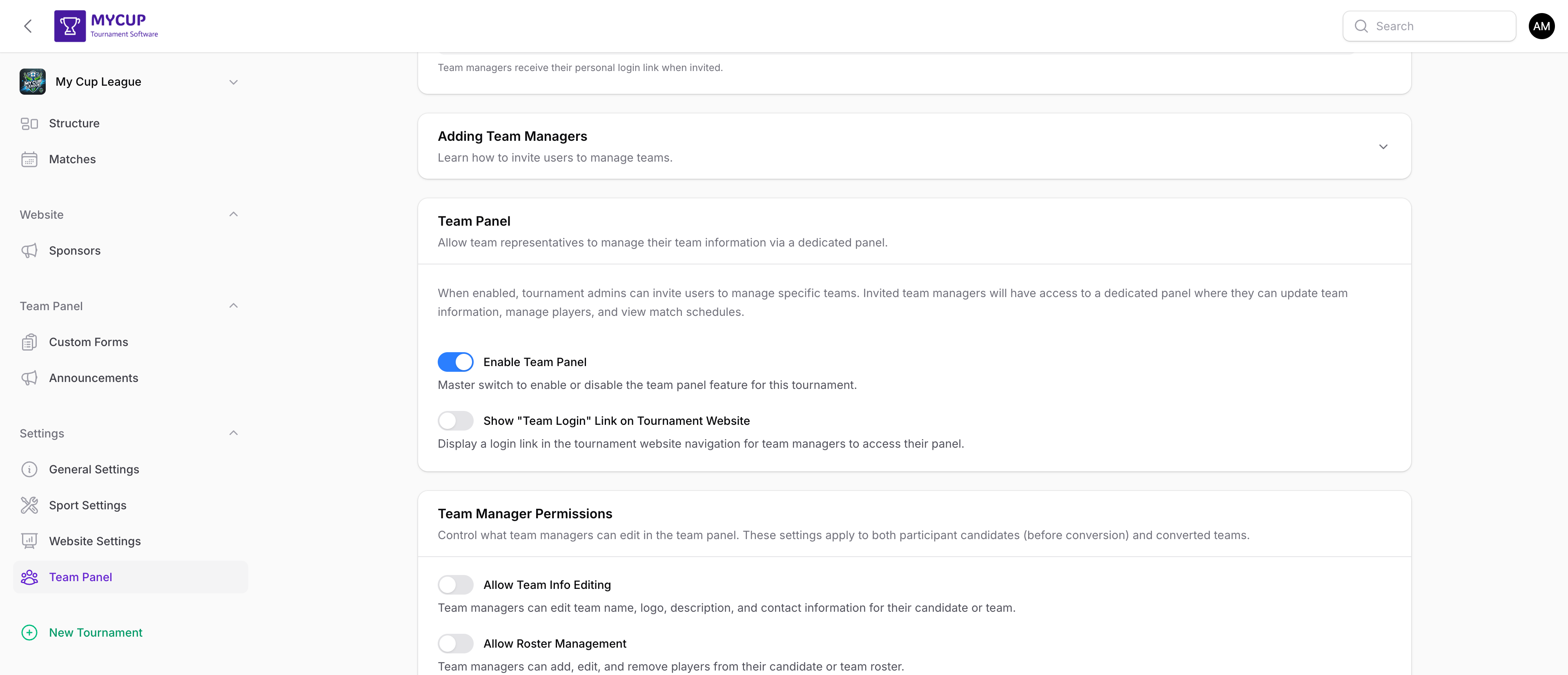Turn on Allow Team Info Editing

click(x=455, y=584)
